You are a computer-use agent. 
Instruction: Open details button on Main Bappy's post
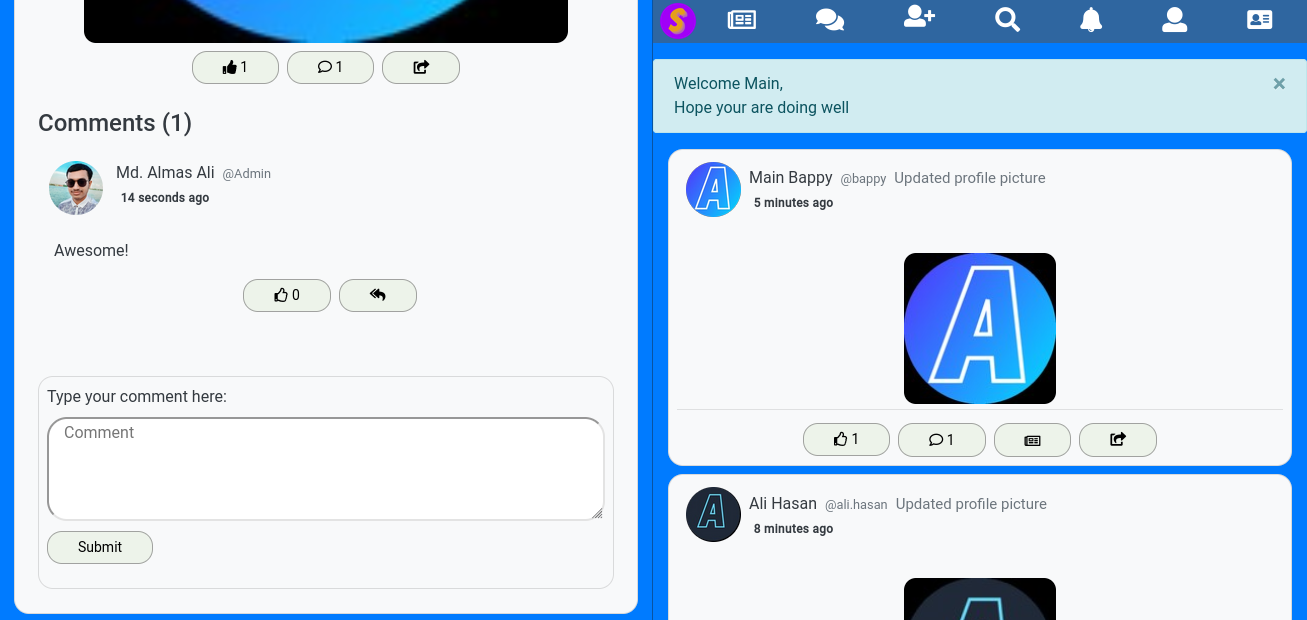(1032, 439)
